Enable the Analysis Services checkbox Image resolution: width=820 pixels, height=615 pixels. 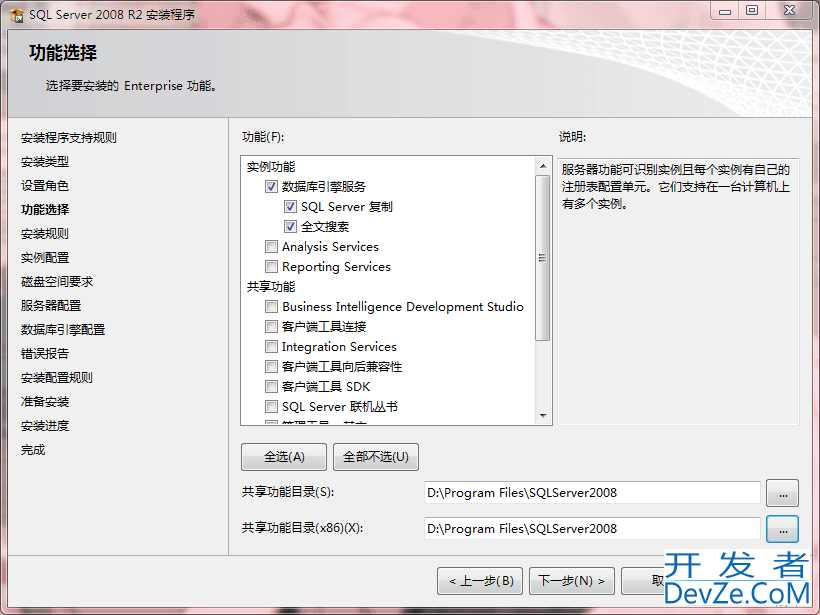[271, 246]
